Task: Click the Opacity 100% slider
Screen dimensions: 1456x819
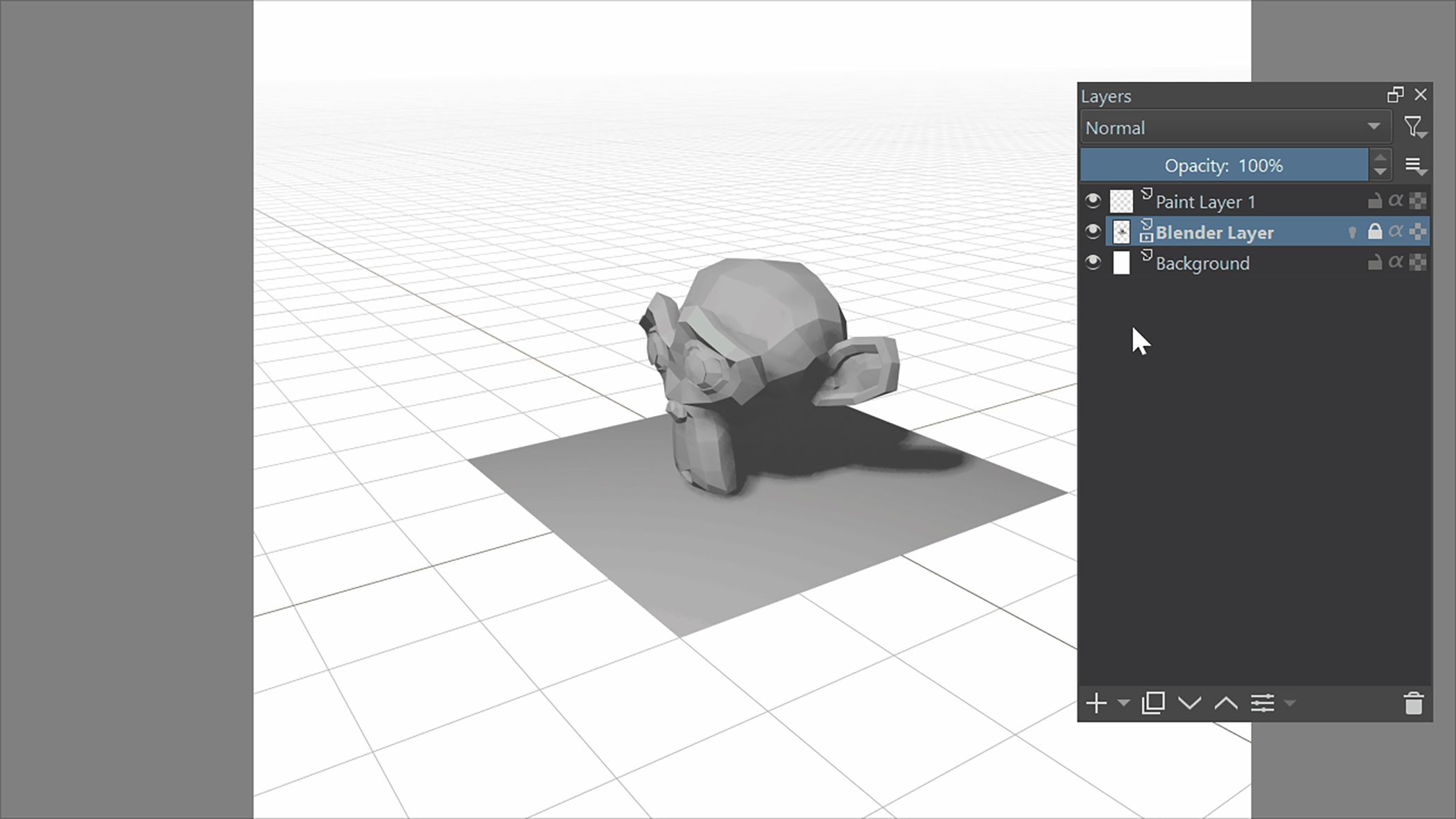Action: point(1224,166)
